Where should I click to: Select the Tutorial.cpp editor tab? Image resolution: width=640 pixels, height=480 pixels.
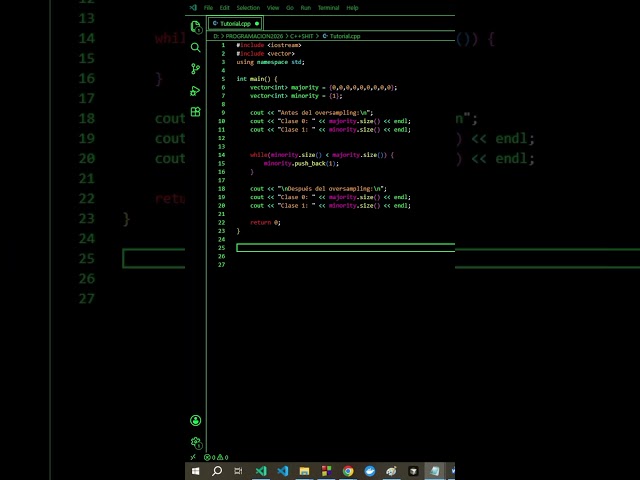(x=235, y=24)
